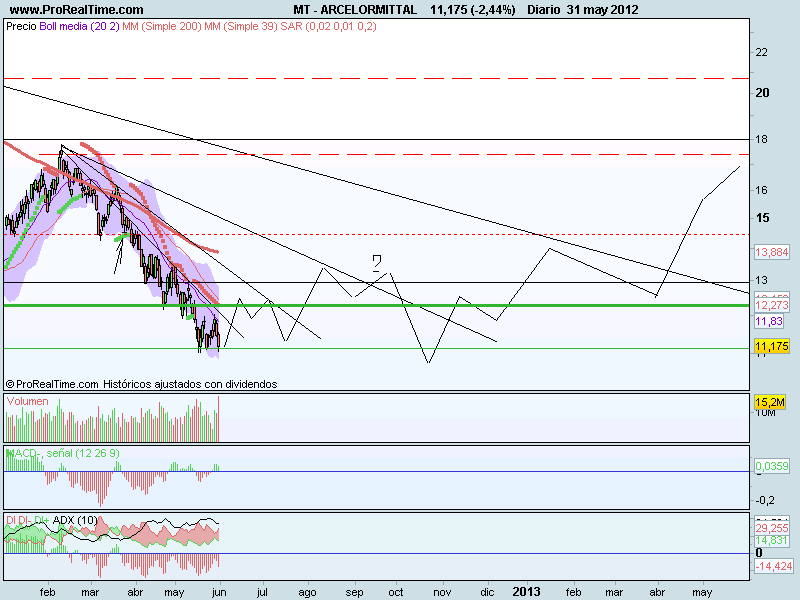The width and height of the screenshot is (800, 600).
Task: Click the www.ProRealTime.com header text
Action: pyautogui.click(x=77, y=10)
